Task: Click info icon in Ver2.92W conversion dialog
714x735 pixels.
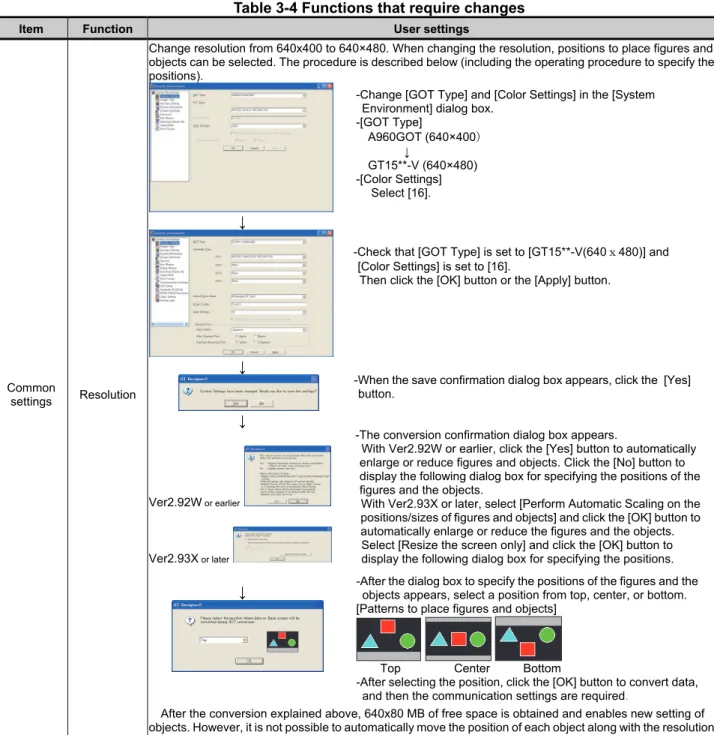Action: pyautogui.click(x=251, y=457)
